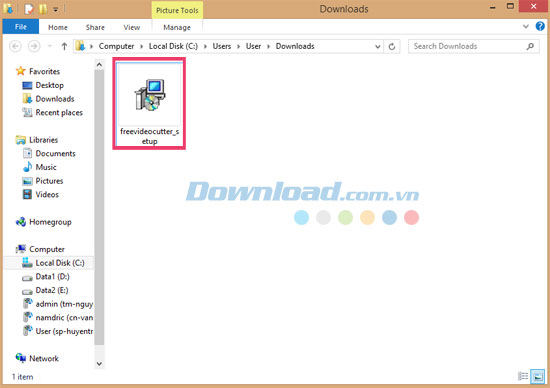Image resolution: width=550 pixels, height=388 pixels.
Task: Click the Users breadcrumb segment
Action: click(x=222, y=46)
